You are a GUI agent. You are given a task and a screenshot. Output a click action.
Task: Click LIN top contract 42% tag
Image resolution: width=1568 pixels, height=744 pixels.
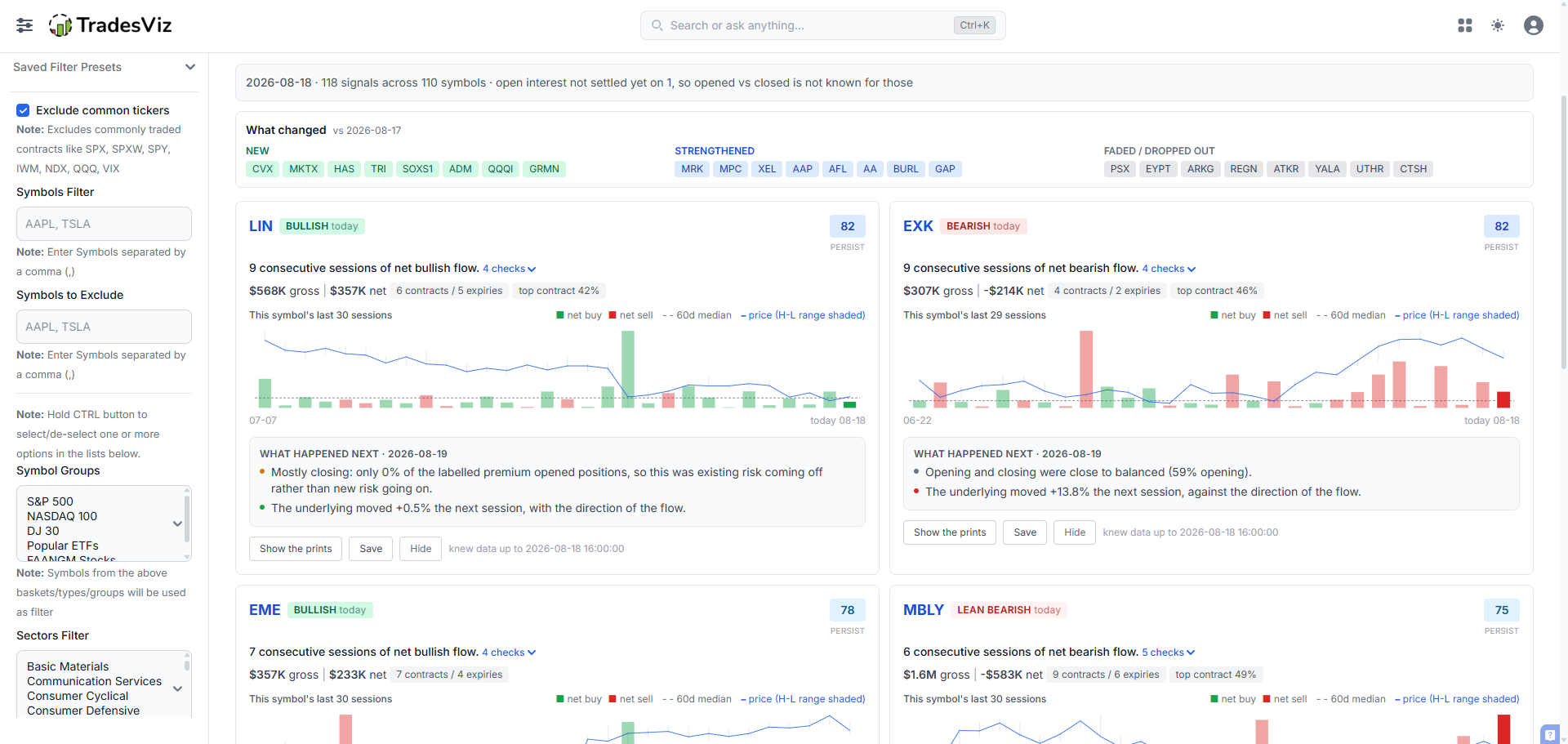[x=559, y=291]
